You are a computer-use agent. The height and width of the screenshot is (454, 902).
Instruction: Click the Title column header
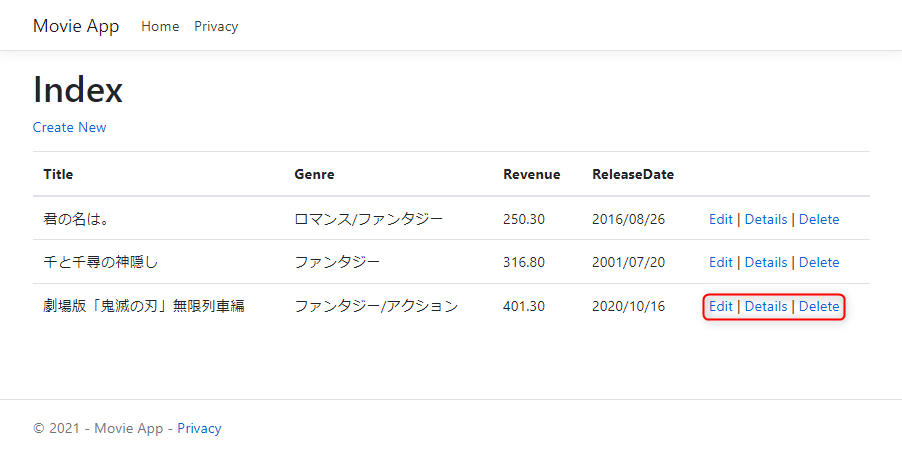(58, 174)
